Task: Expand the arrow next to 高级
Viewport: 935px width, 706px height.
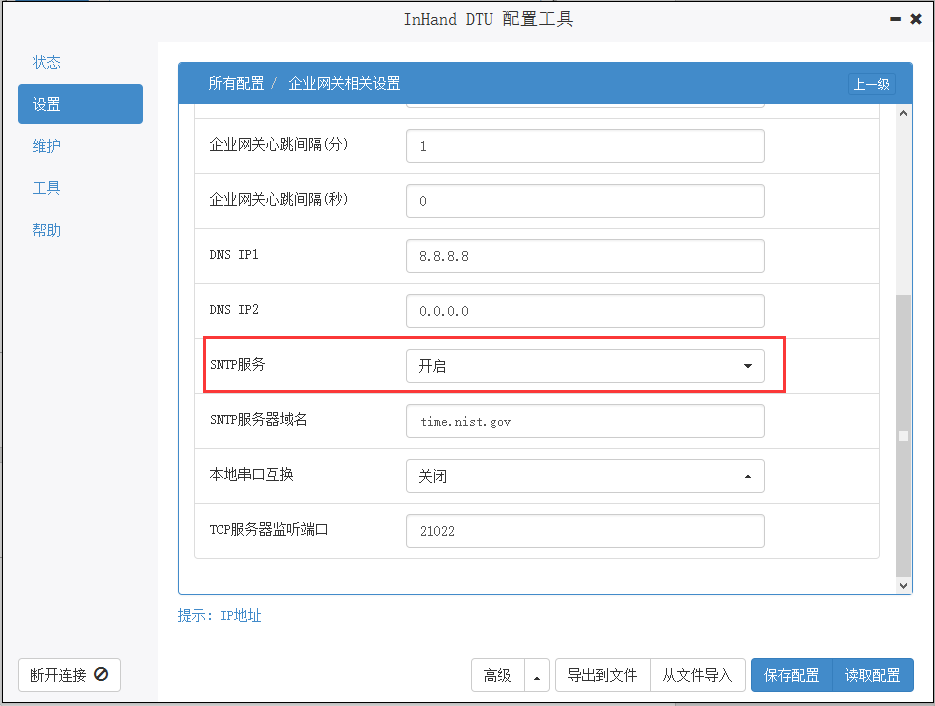Action: pos(537,675)
